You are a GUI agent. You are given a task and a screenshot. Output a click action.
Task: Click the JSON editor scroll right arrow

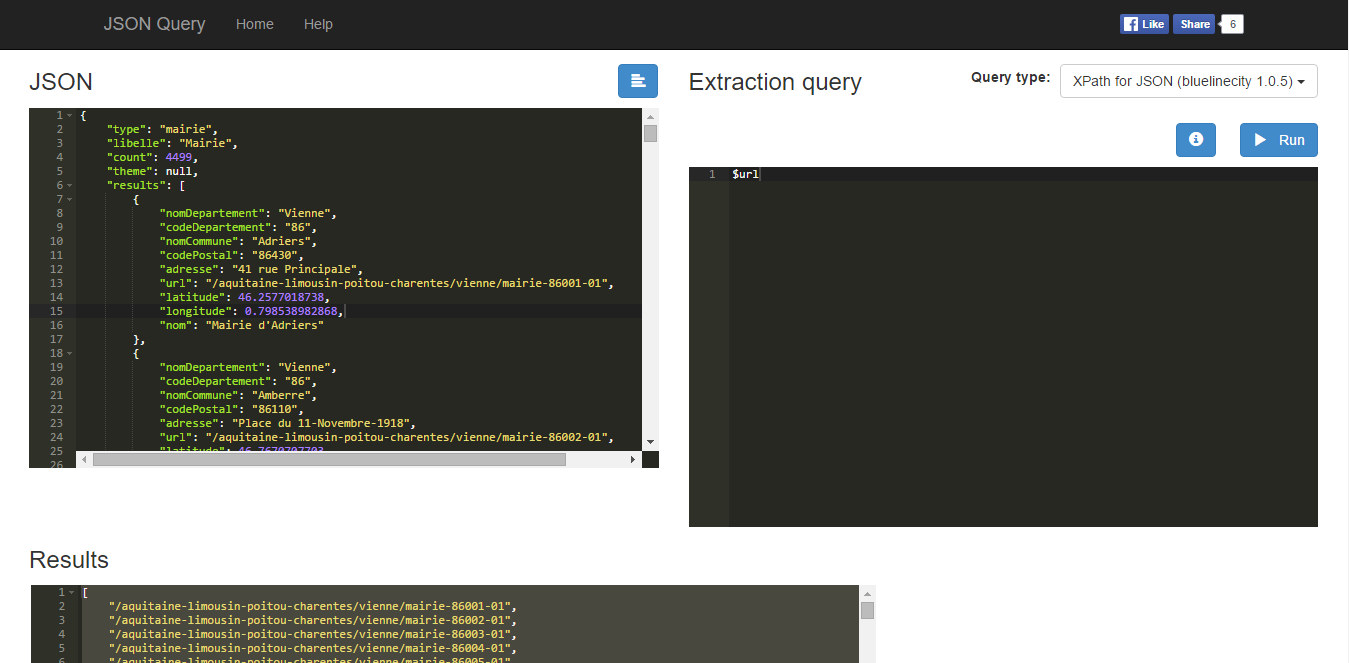pyautogui.click(x=633, y=460)
